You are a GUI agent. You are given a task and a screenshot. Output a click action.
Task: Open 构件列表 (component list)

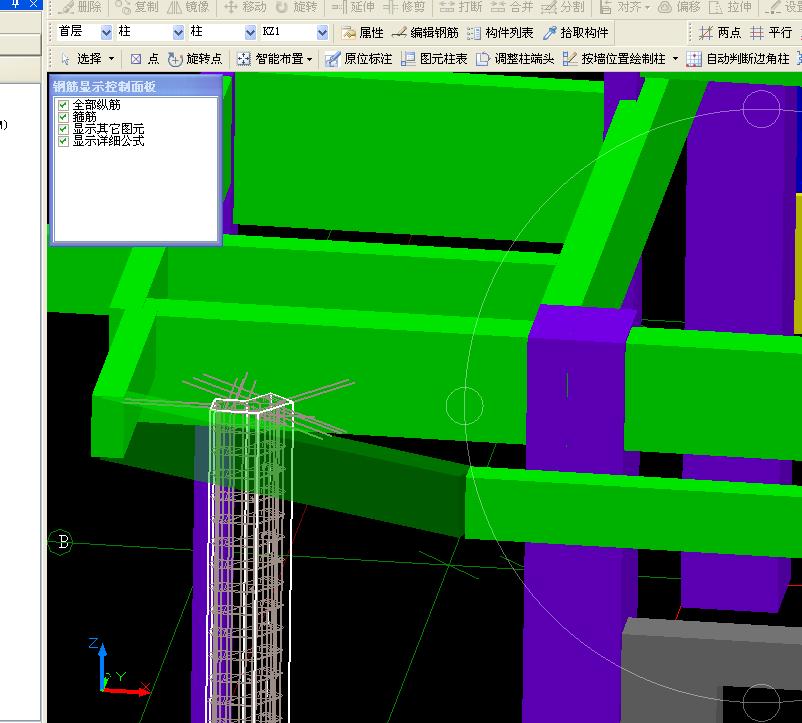500,32
